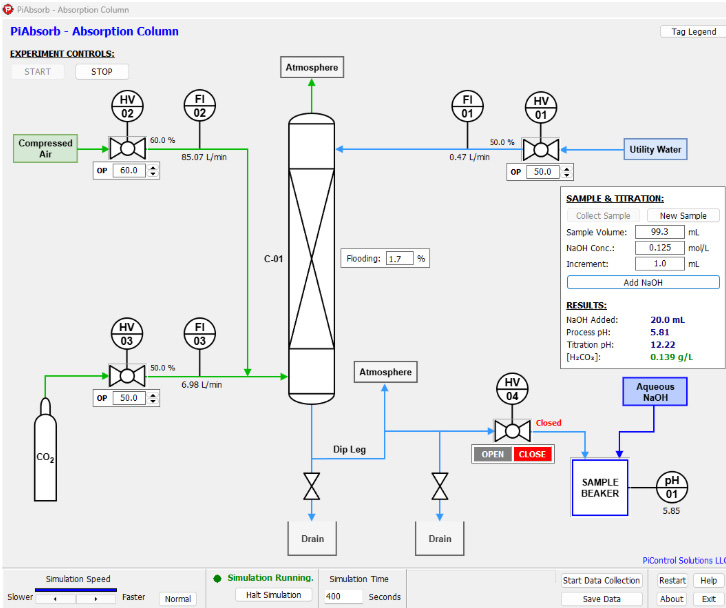
Task: Click the HV 03 OP field showing 50.0
Action: coord(130,398)
